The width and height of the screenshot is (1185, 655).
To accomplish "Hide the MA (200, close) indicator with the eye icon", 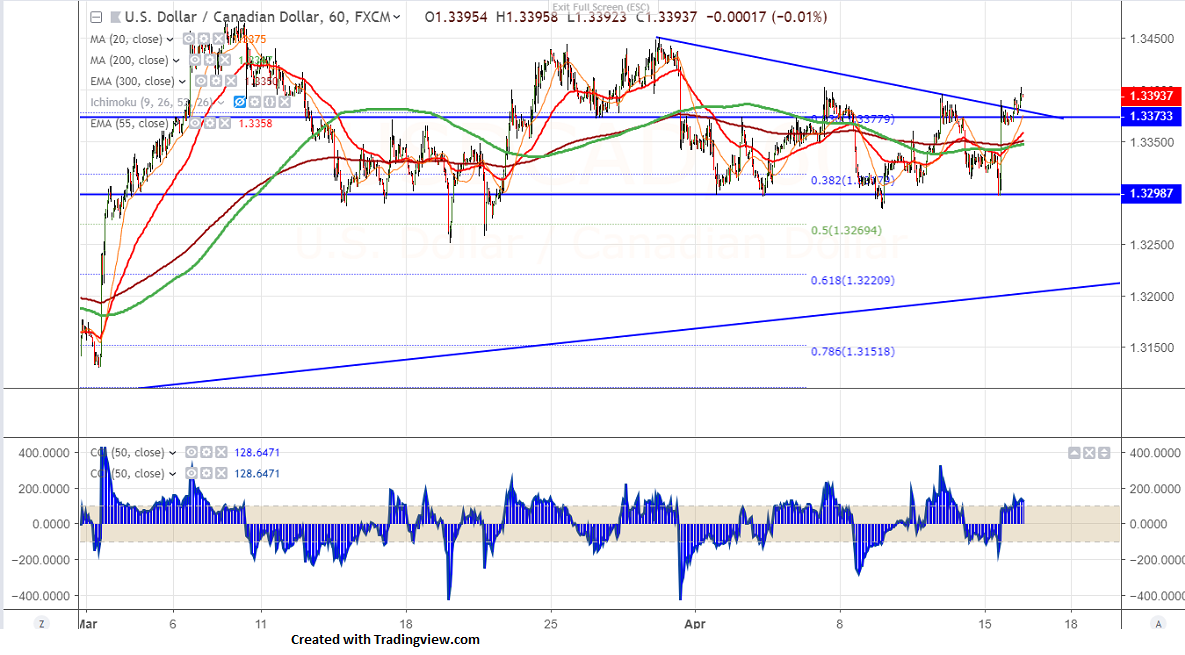I will (x=195, y=60).
